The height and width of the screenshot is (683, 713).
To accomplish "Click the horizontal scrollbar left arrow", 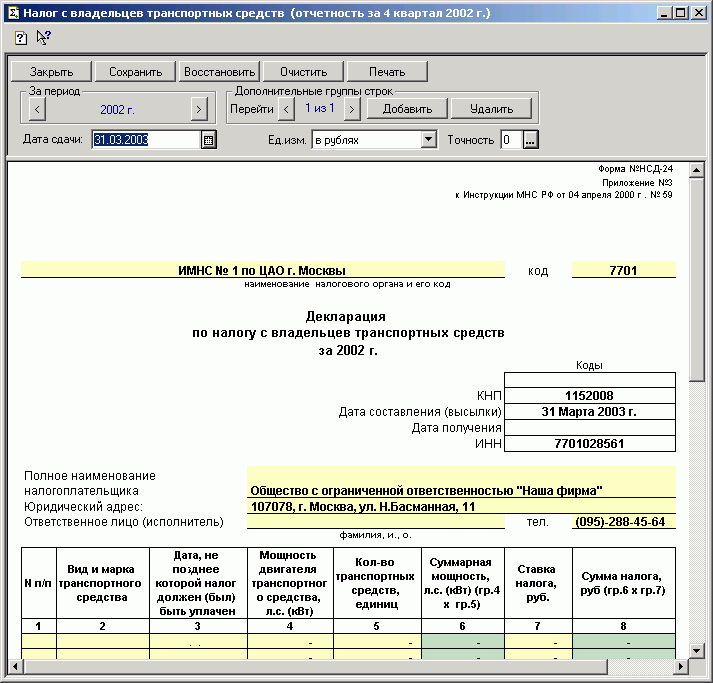I will (x=16, y=667).
